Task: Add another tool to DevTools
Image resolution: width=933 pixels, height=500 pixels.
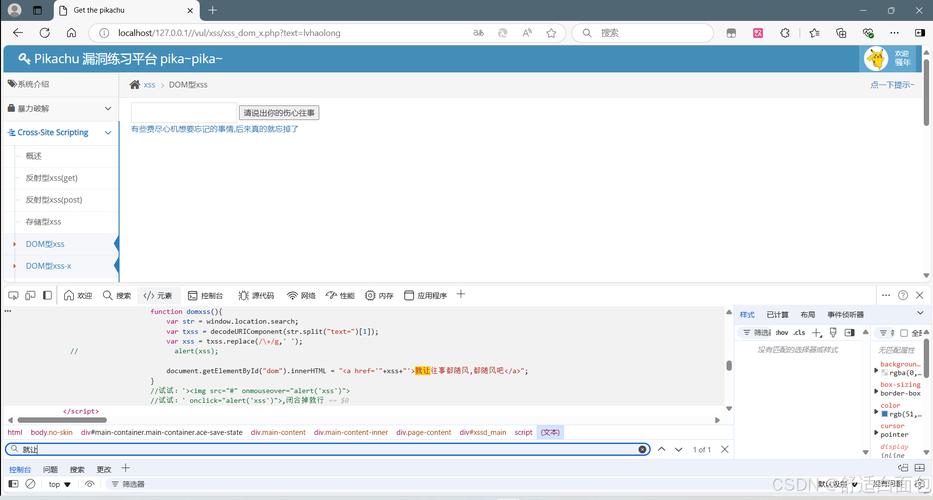Action: tap(461, 295)
